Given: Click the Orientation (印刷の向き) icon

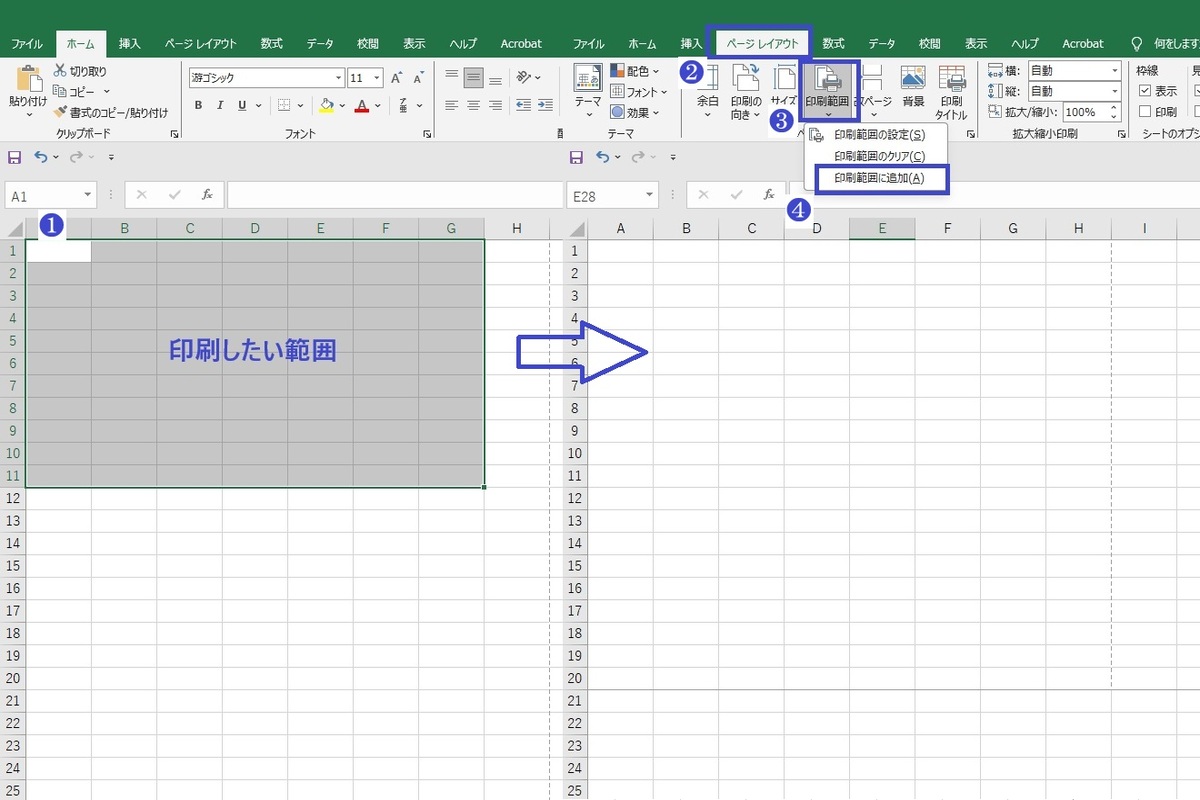Looking at the screenshot, I should point(745,88).
